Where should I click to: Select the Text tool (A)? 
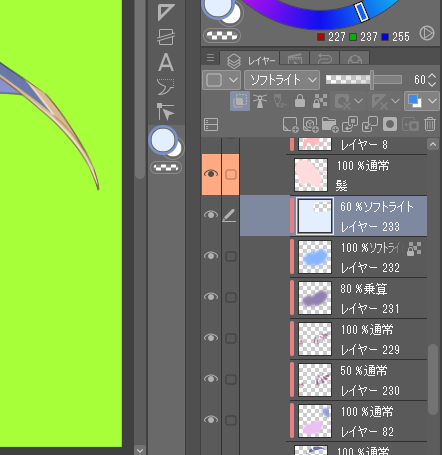[x=166, y=62]
